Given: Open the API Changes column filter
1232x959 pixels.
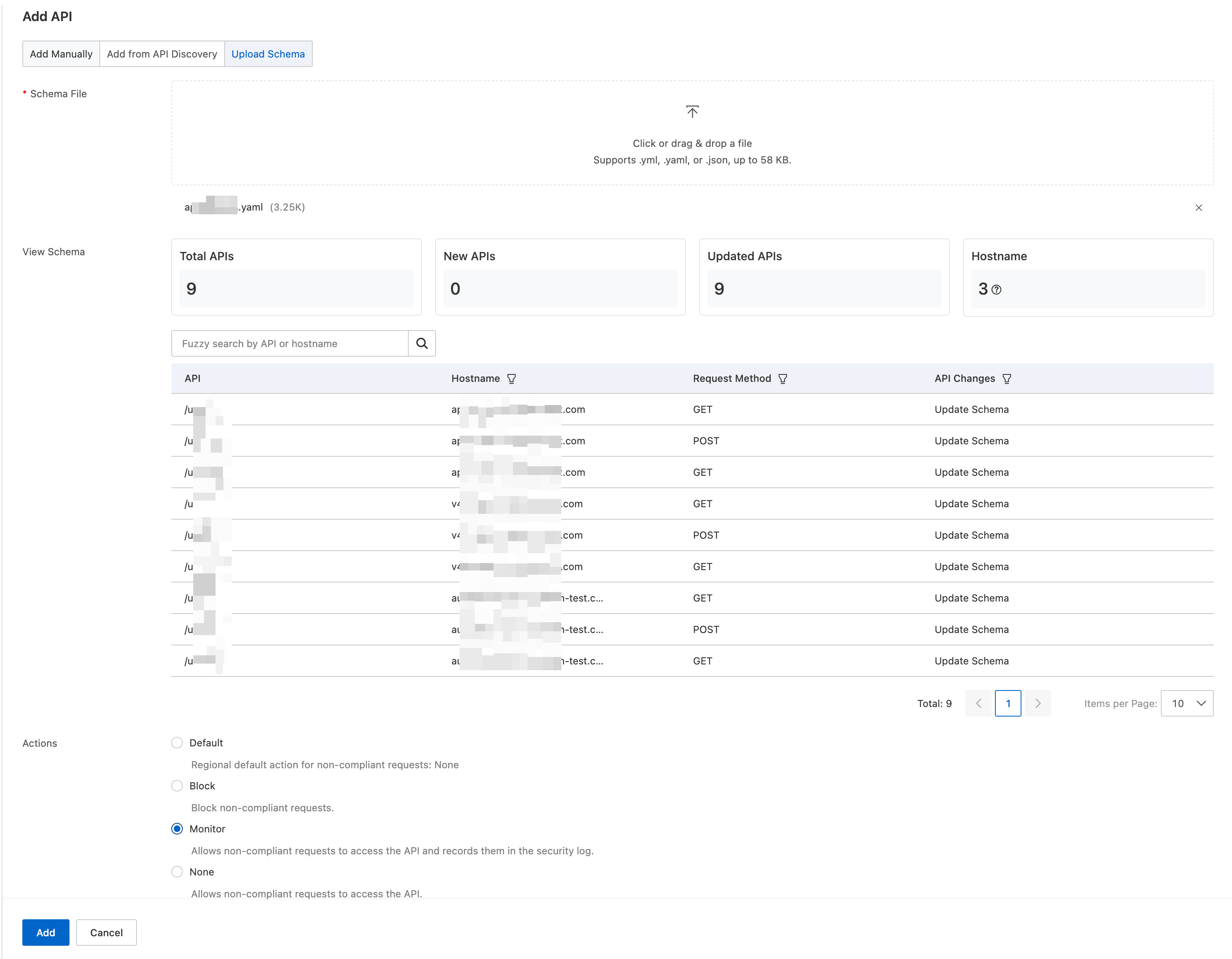Looking at the screenshot, I should pyautogui.click(x=1007, y=379).
